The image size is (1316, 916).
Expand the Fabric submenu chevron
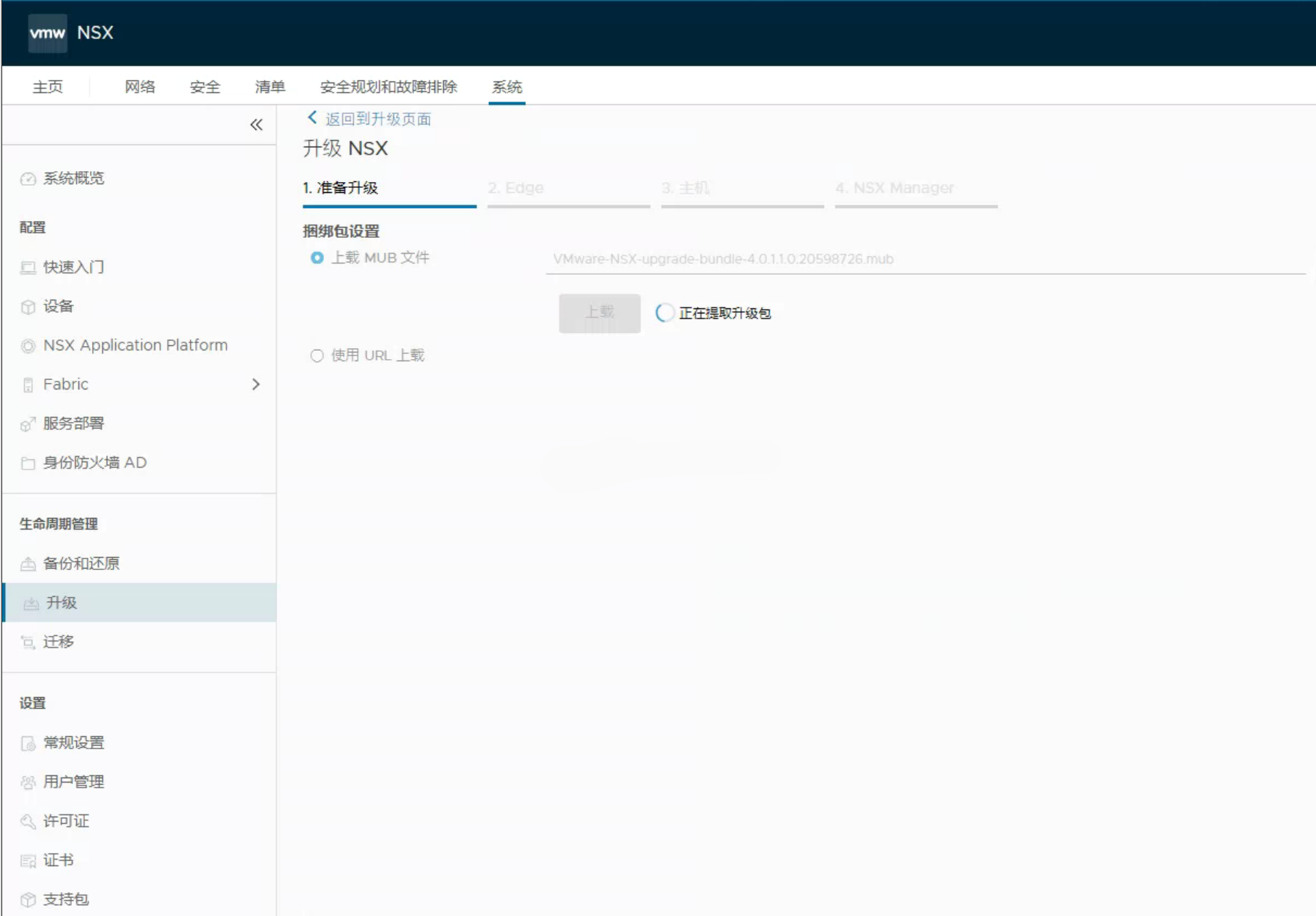(x=256, y=384)
